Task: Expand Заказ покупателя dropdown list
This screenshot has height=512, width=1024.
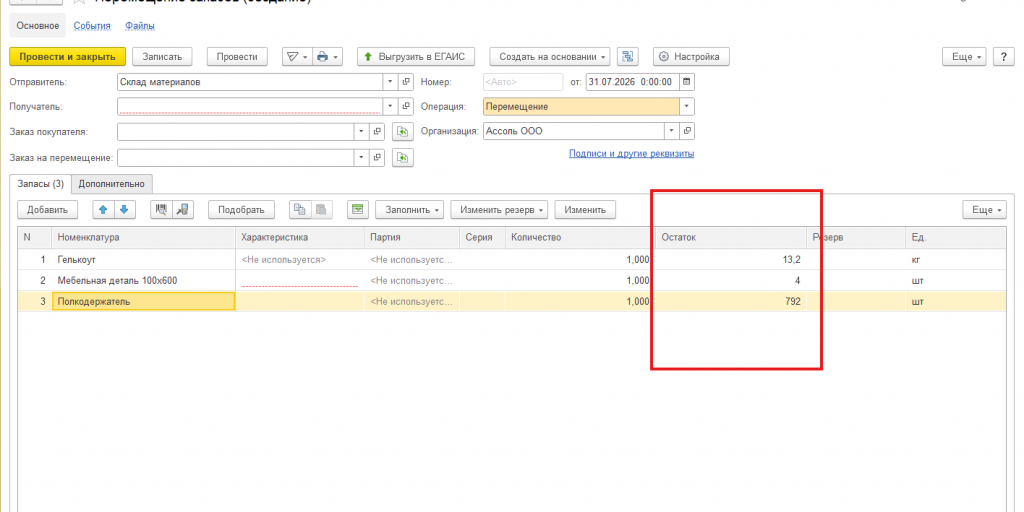Action: 362,131
